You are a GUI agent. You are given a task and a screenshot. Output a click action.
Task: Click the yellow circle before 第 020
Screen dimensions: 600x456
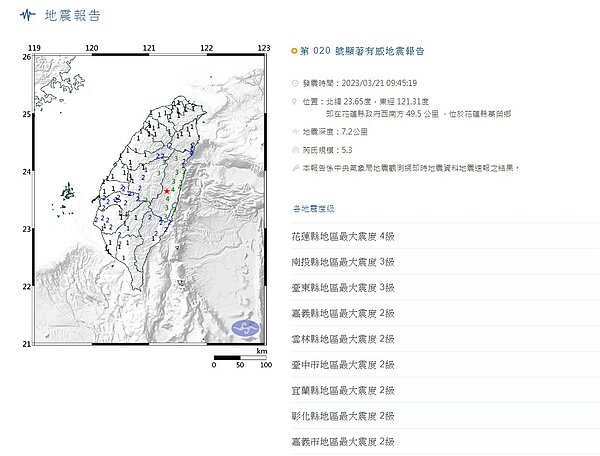294,51
